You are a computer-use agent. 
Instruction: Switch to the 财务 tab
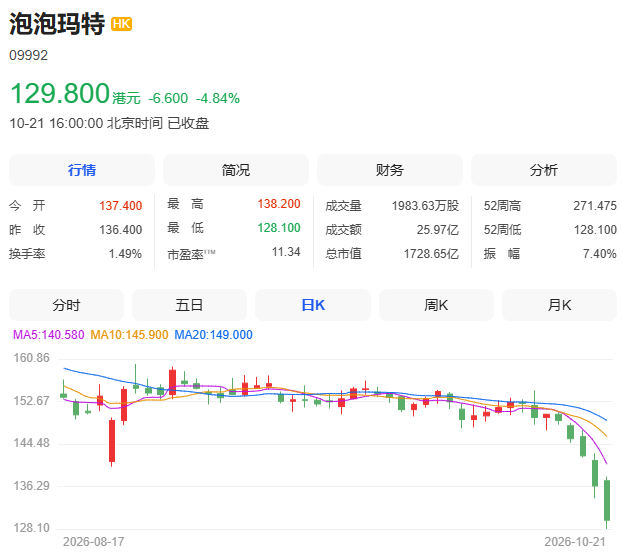point(390,170)
